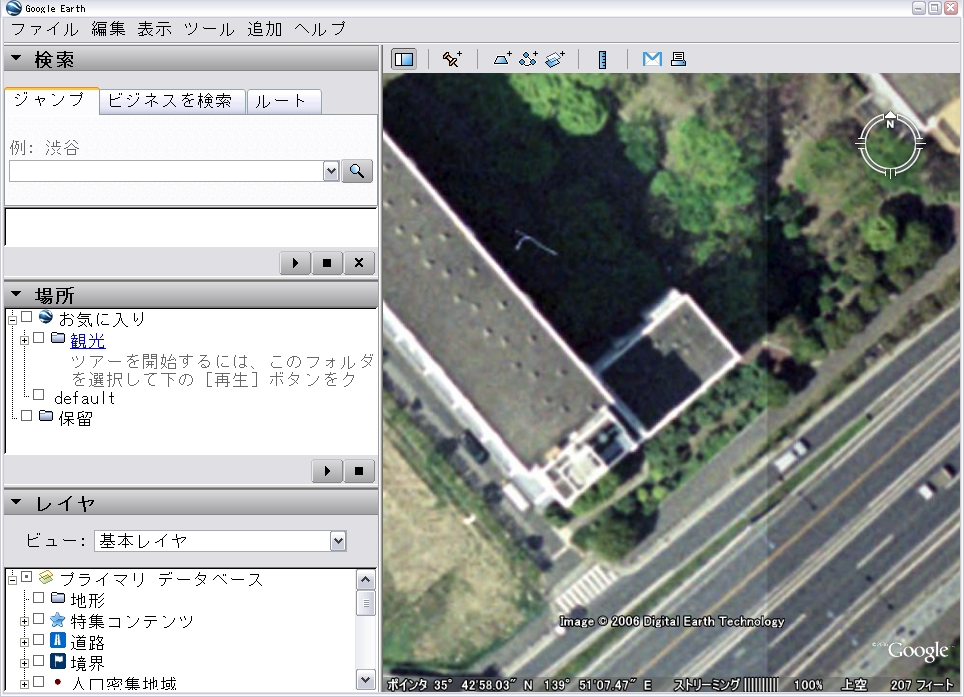This screenshot has height=697, width=964.
Task: Toggle the sidebar panel icon
Action: tap(404, 59)
